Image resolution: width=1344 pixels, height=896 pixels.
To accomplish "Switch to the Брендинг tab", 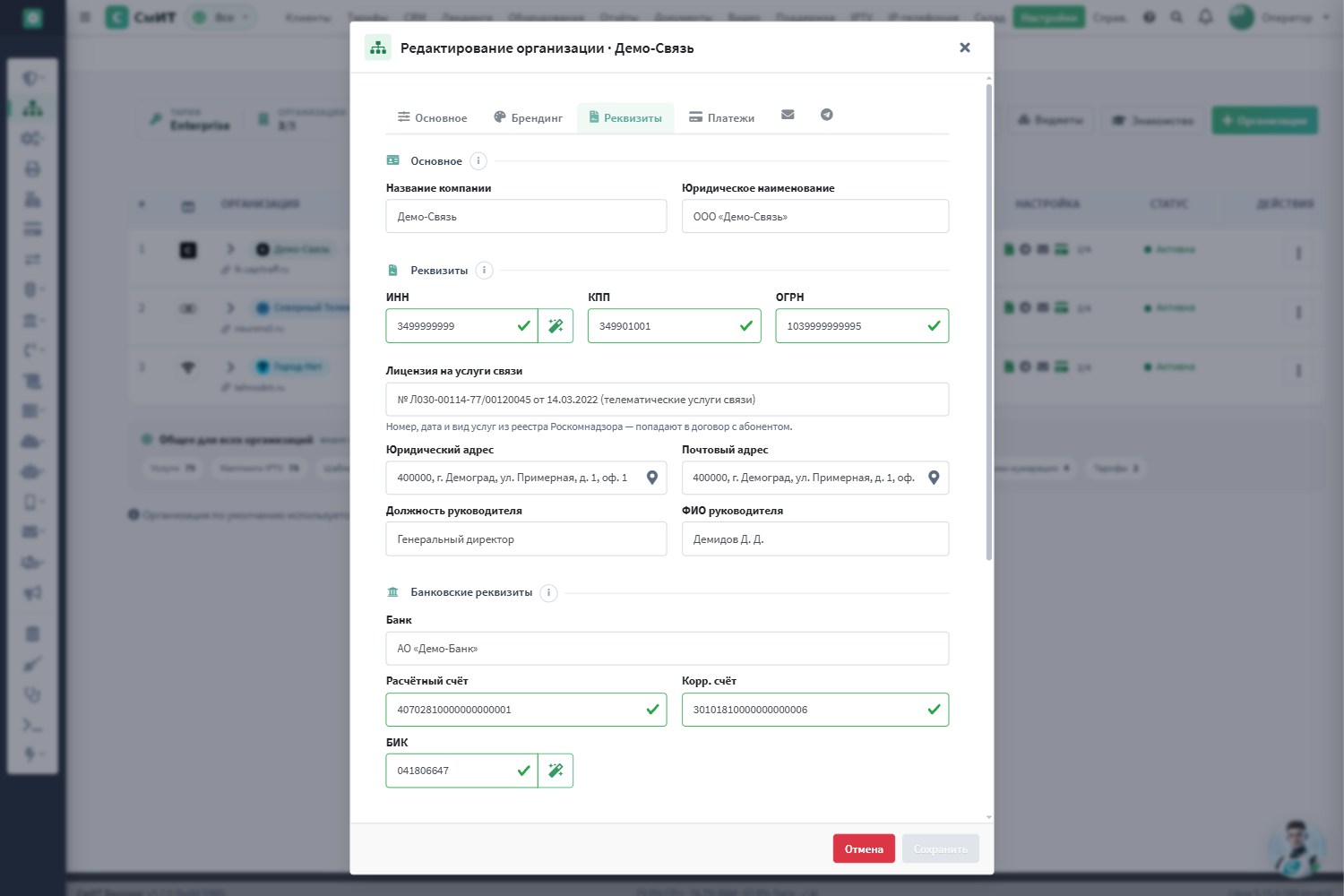I will [529, 117].
